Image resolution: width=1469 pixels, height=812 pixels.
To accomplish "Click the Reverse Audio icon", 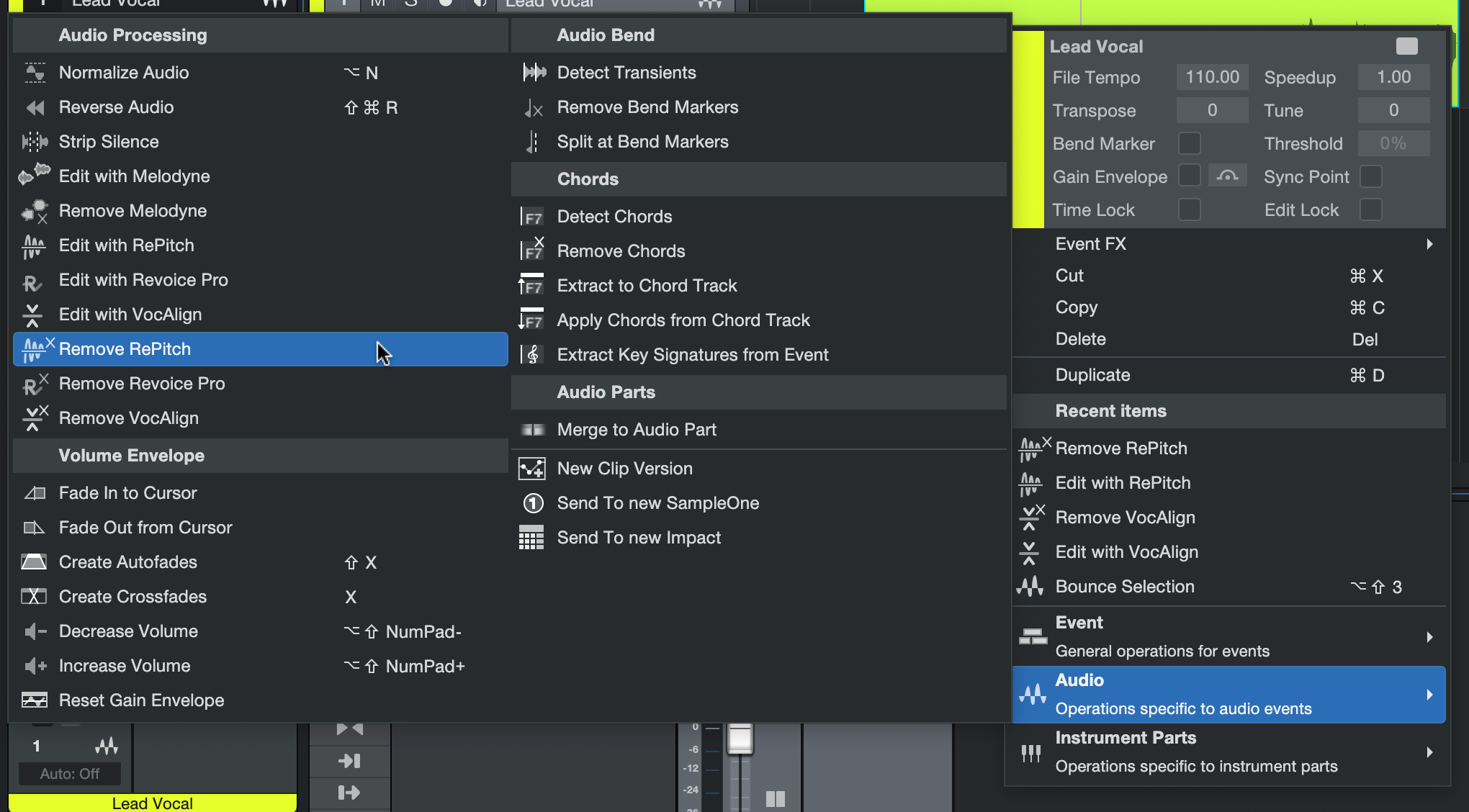I will [x=34, y=107].
